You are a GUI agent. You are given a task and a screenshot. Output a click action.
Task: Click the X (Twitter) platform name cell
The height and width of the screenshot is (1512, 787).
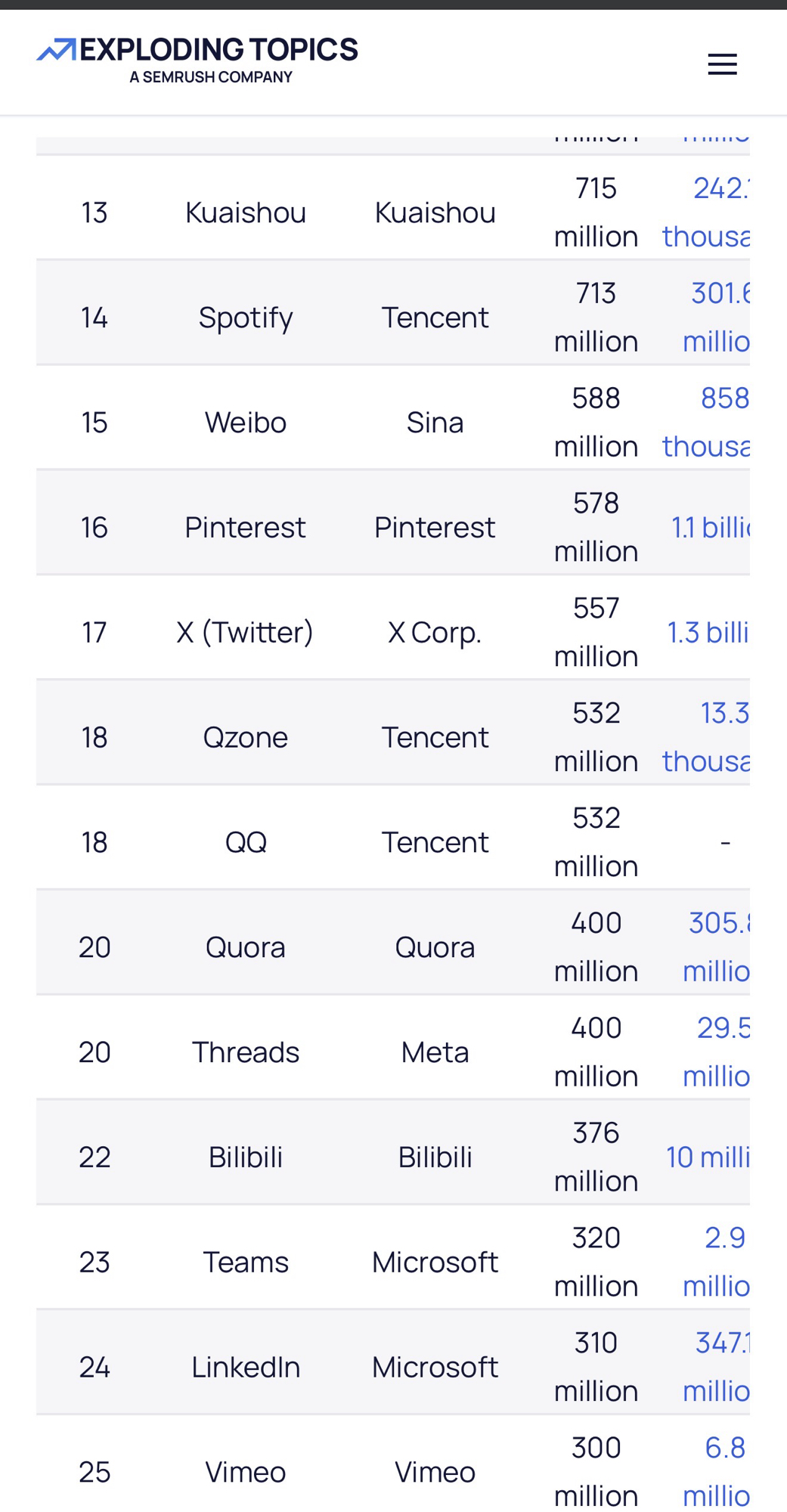point(245,633)
